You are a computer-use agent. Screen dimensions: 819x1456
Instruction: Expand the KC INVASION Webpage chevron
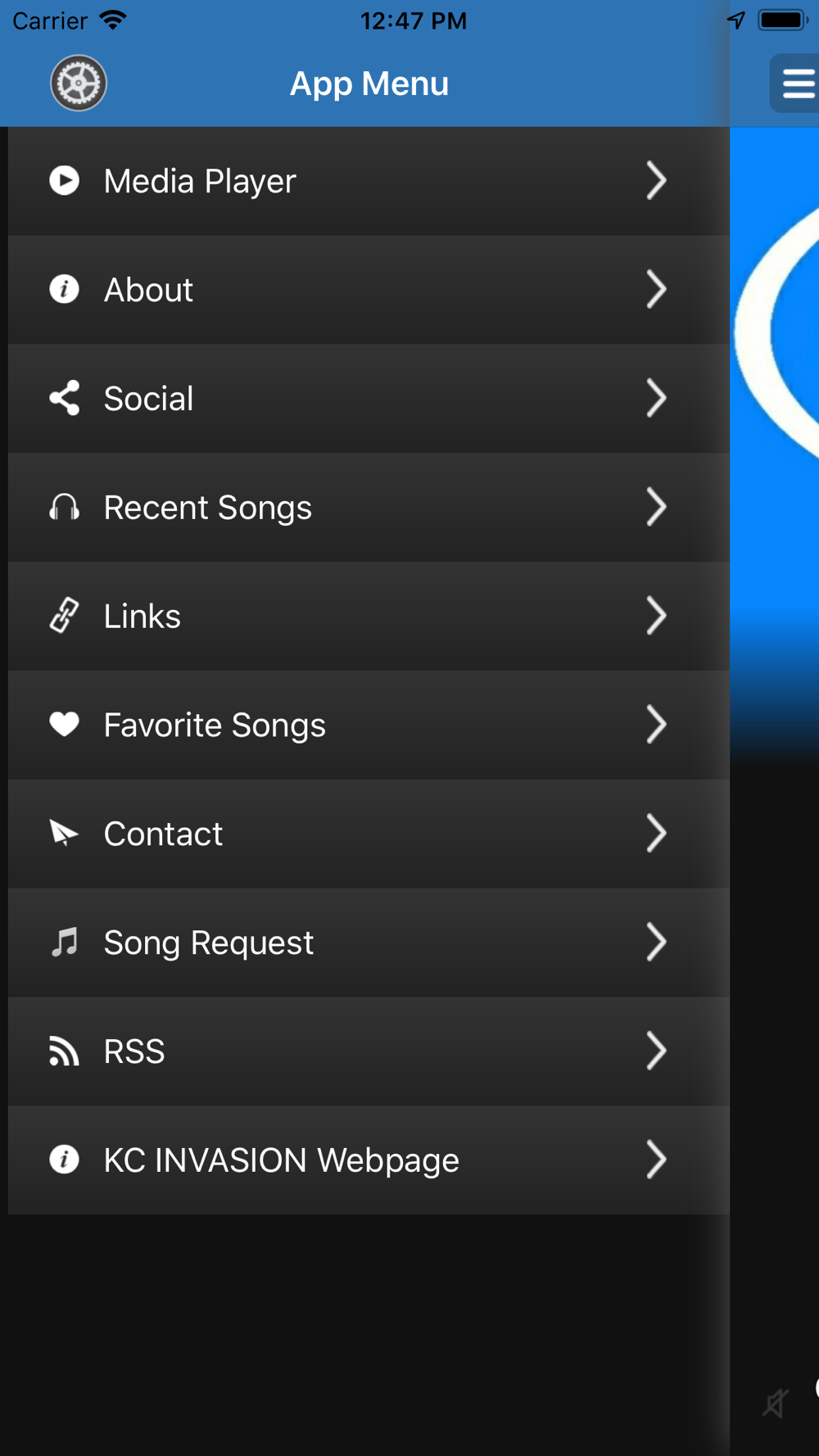[656, 1160]
